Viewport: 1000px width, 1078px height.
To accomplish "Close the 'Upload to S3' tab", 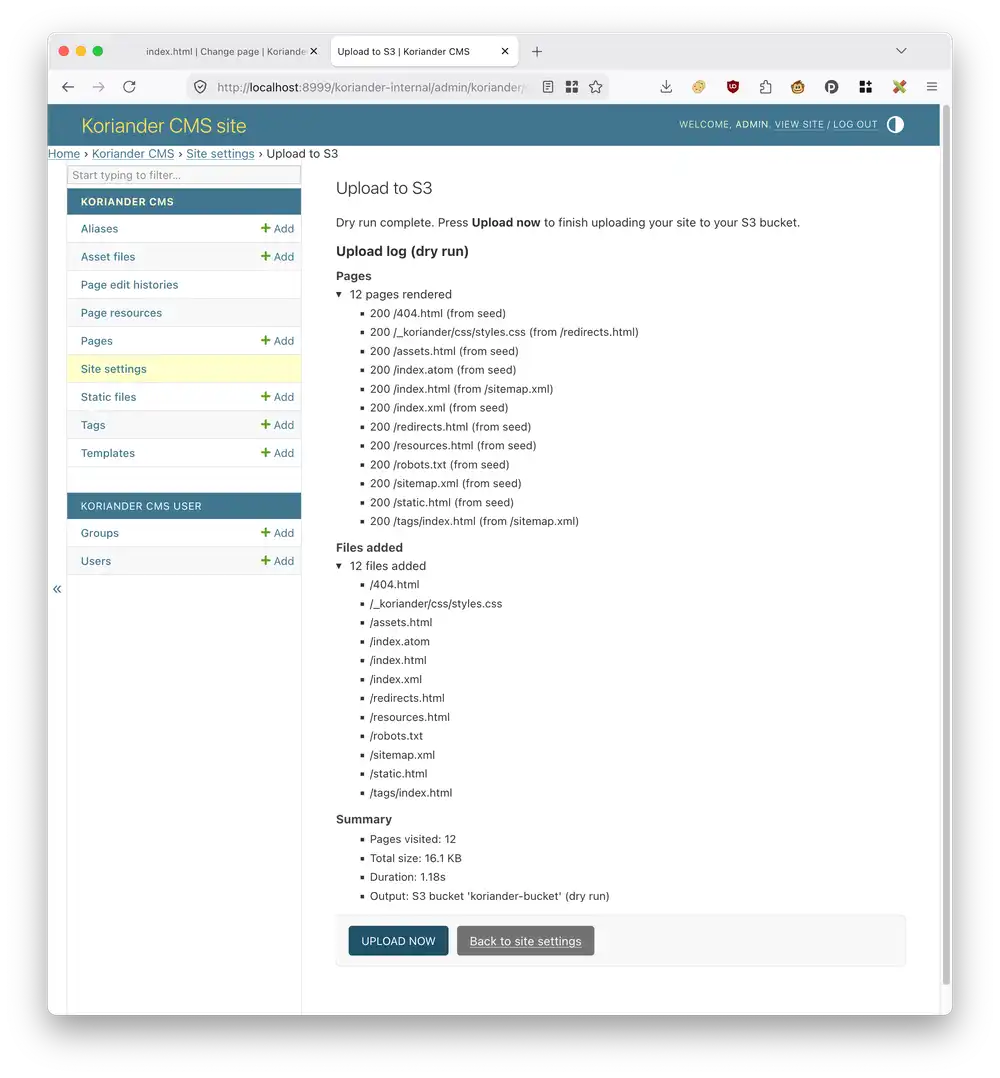I will click(504, 52).
